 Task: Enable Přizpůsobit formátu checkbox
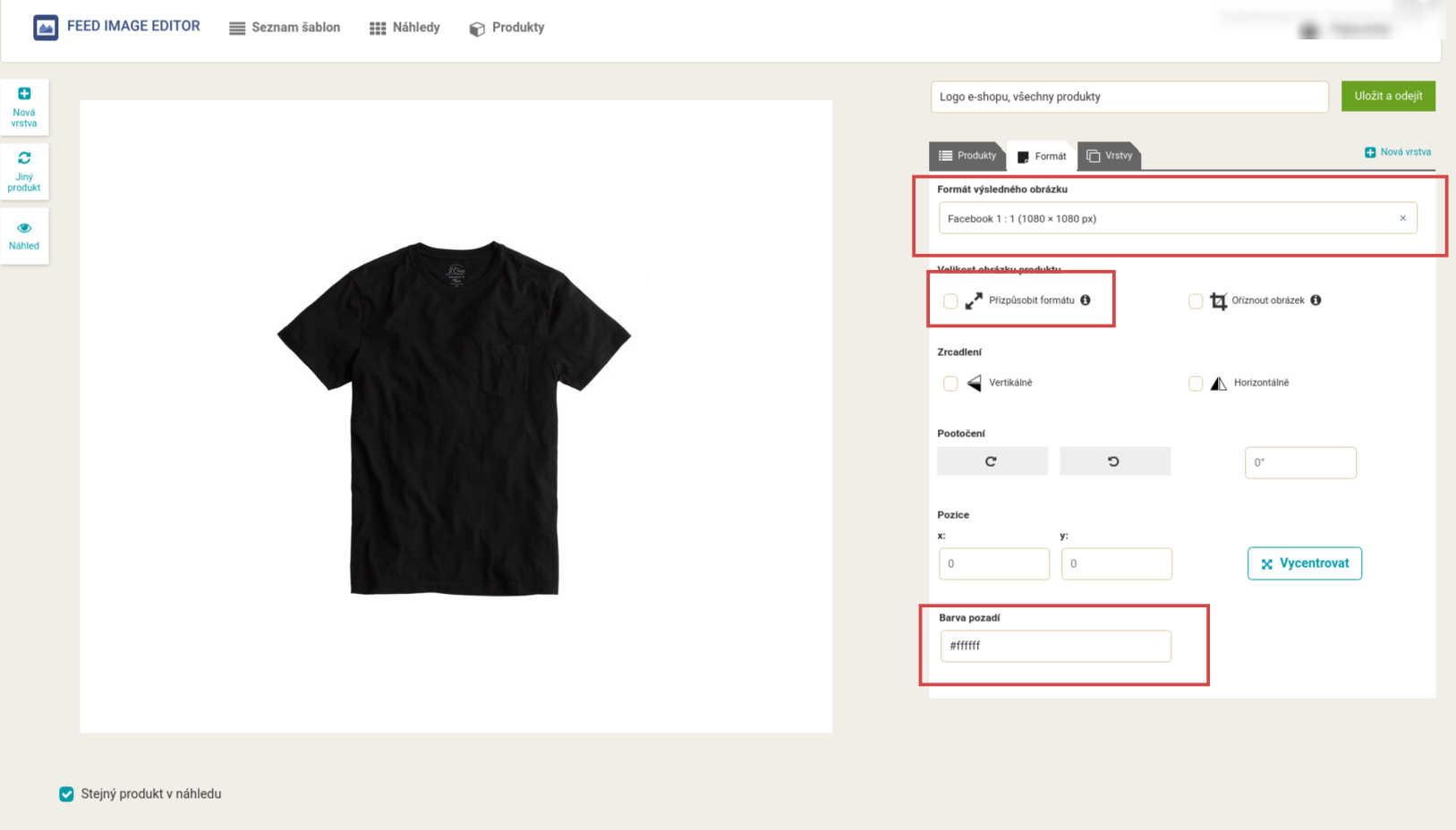point(950,301)
